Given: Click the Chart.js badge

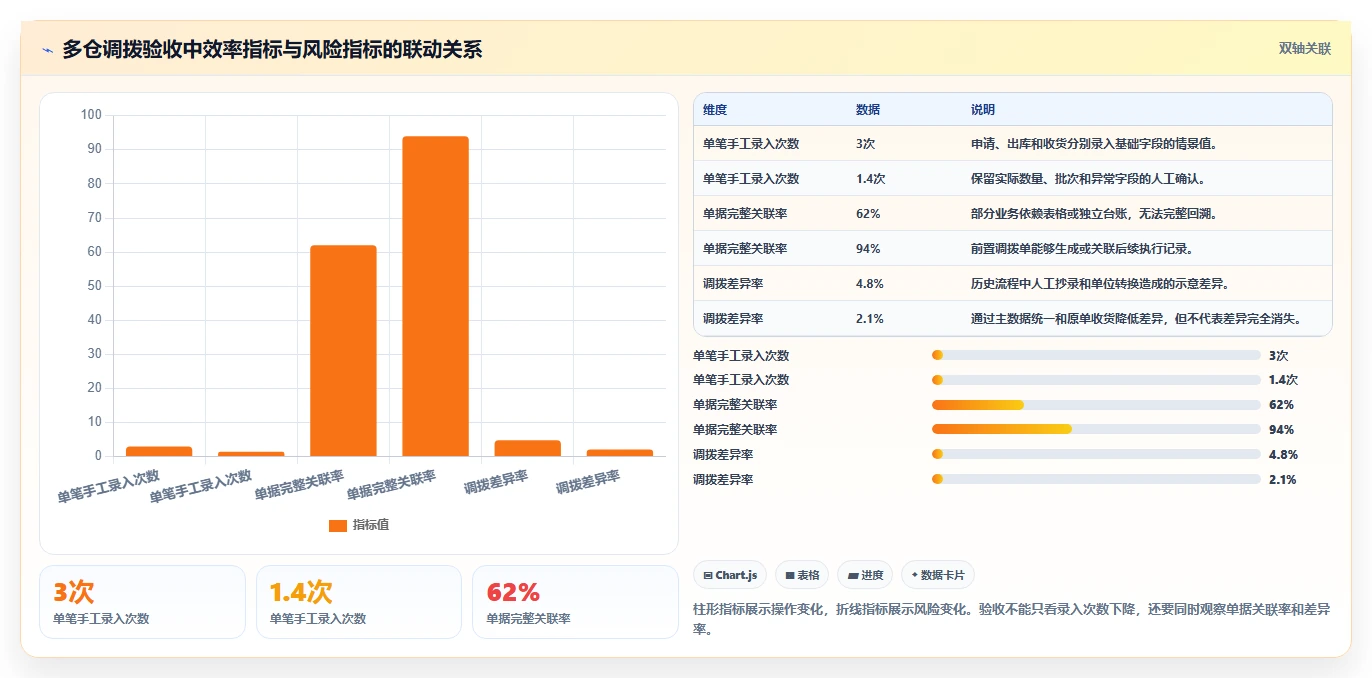Looking at the screenshot, I should [x=730, y=575].
